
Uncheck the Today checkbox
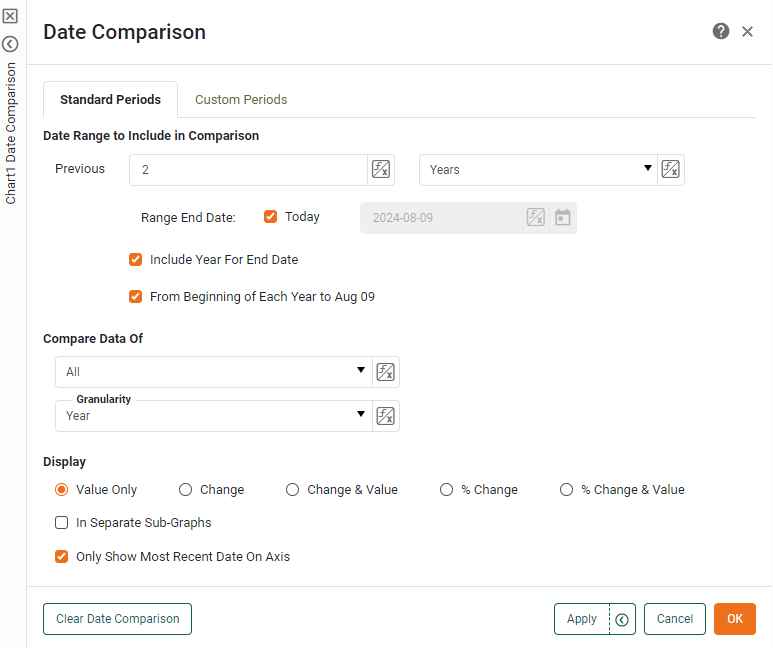tap(270, 216)
